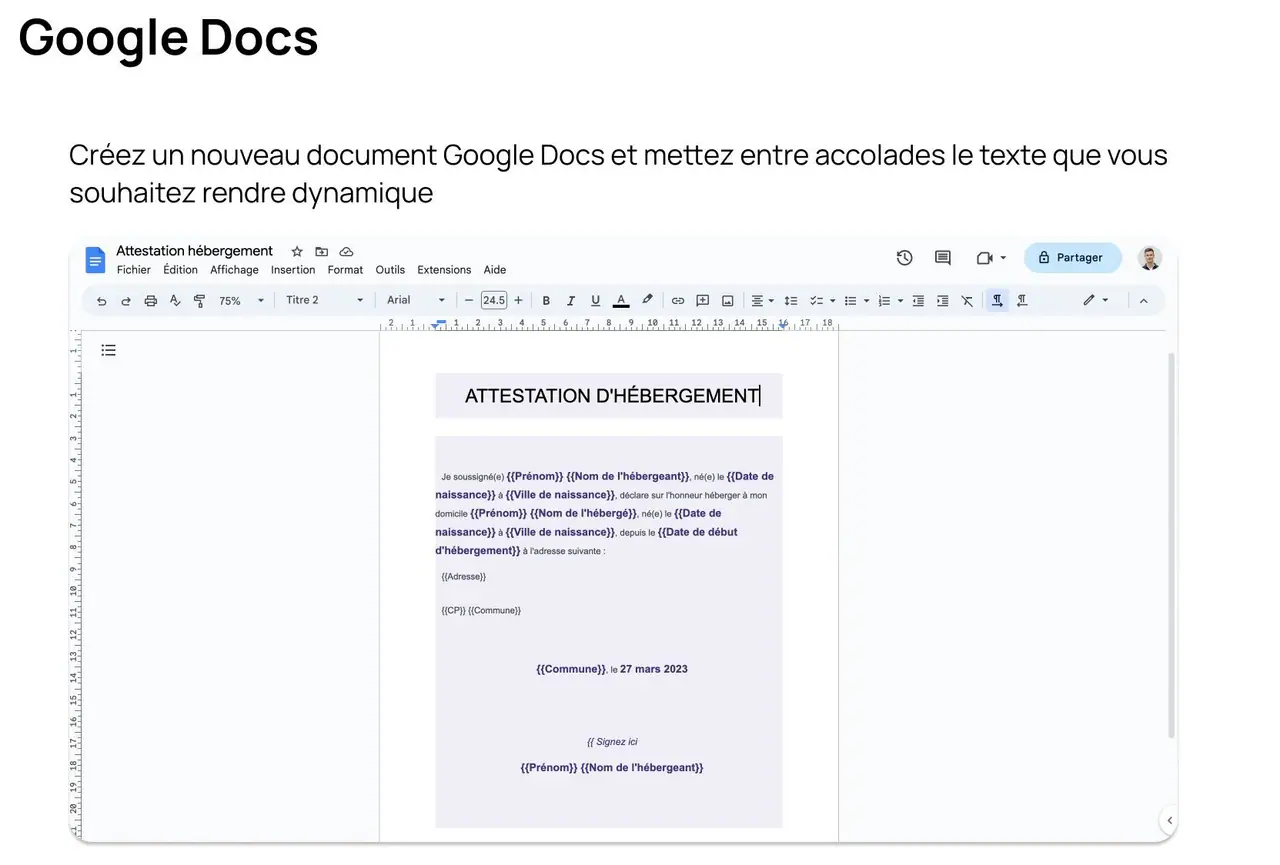Screen dimensions: 1280x865
Task: Click the side panel arrow at bottom right
Action: (1169, 821)
